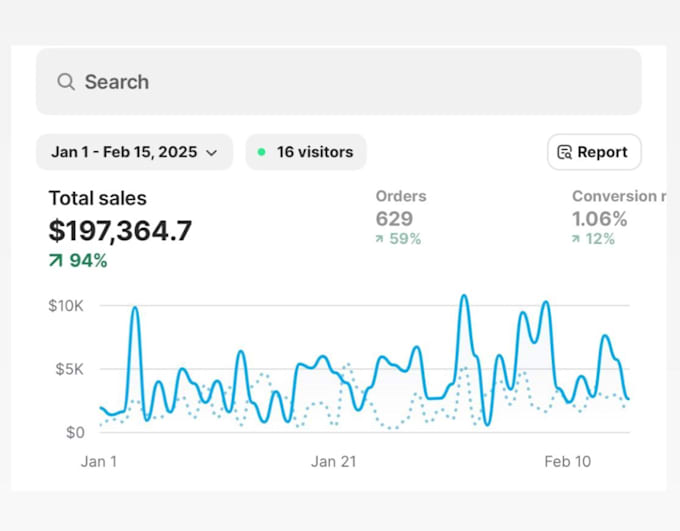This screenshot has width=680, height=531.
Task: Focus the Search input field
Action: pyautogui.click(x=339, y=82)
